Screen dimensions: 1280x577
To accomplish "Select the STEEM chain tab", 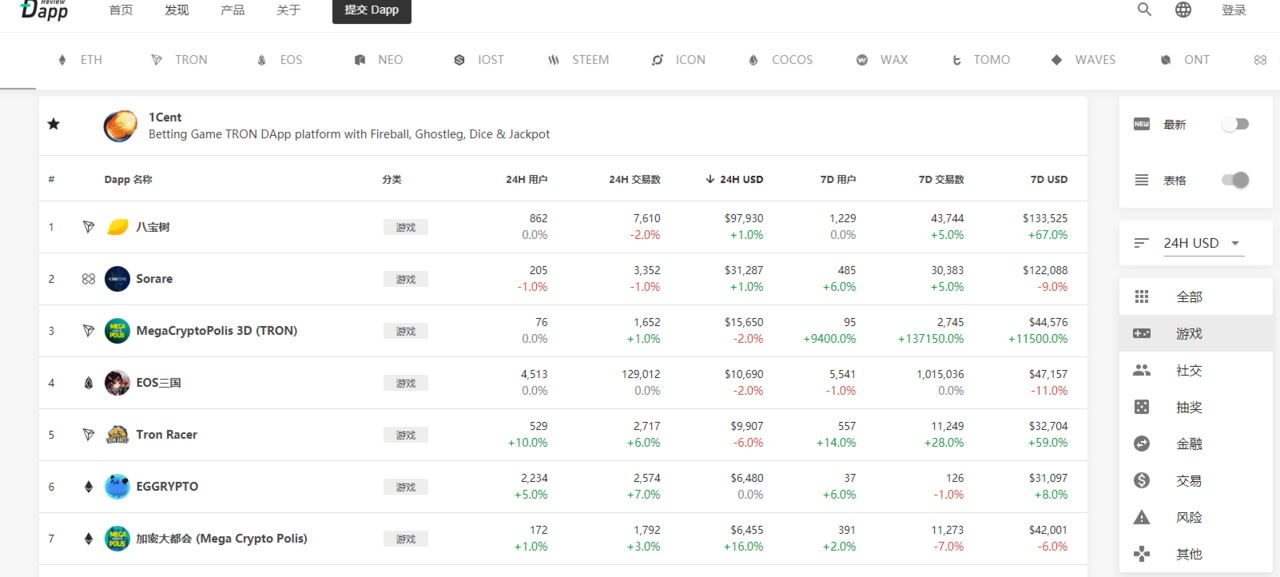I will (x=579, y=60).
